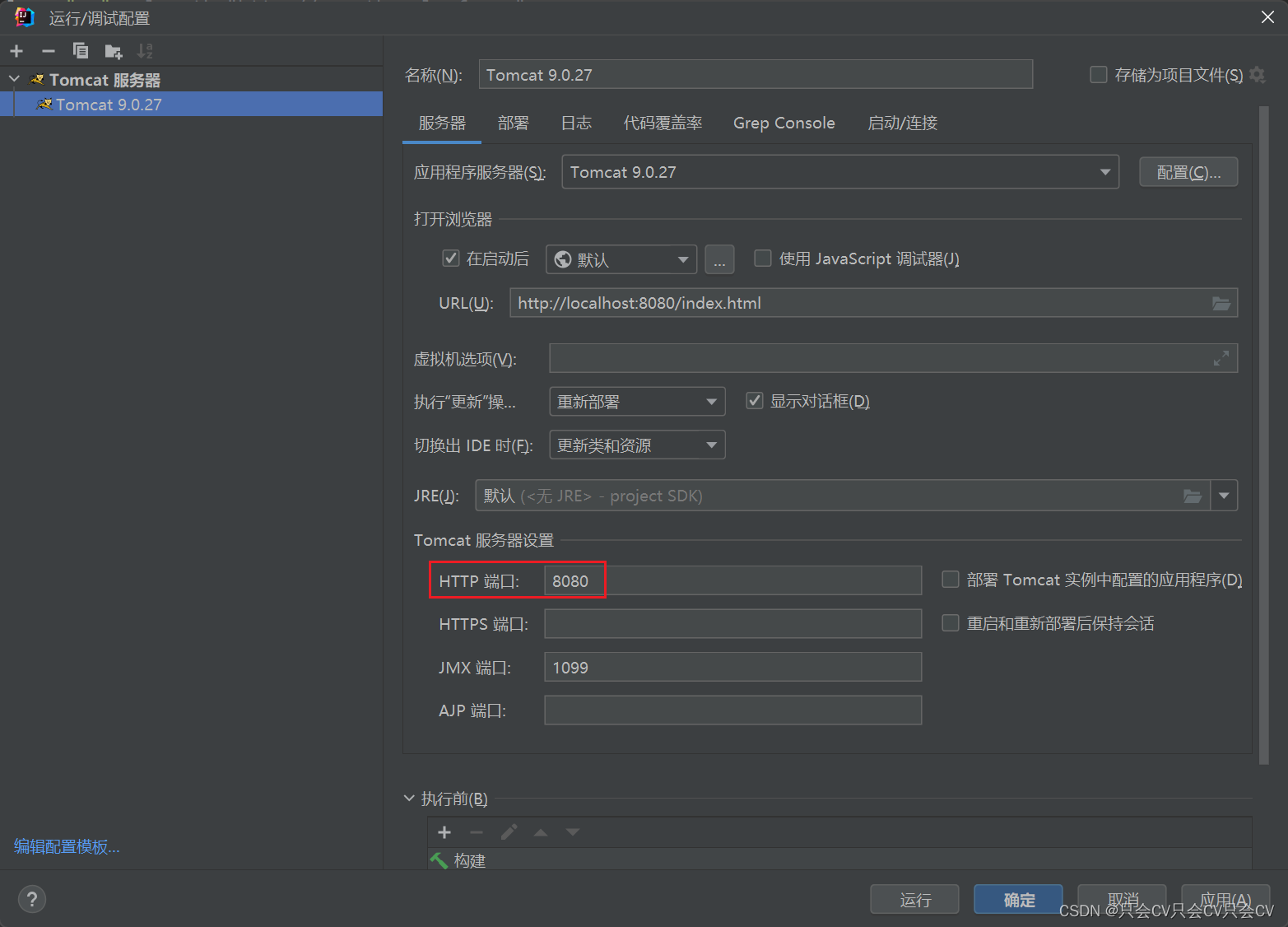The height and width of the screenshot is (927, 1288).
Task: Open help with the question mark button
Action: (32, 899)
